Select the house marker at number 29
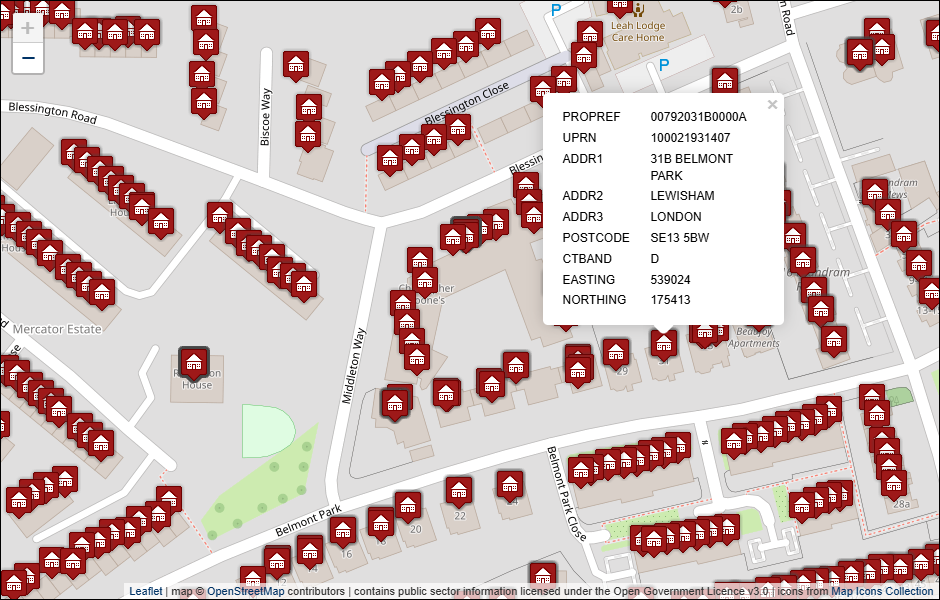 click(617, 351)
